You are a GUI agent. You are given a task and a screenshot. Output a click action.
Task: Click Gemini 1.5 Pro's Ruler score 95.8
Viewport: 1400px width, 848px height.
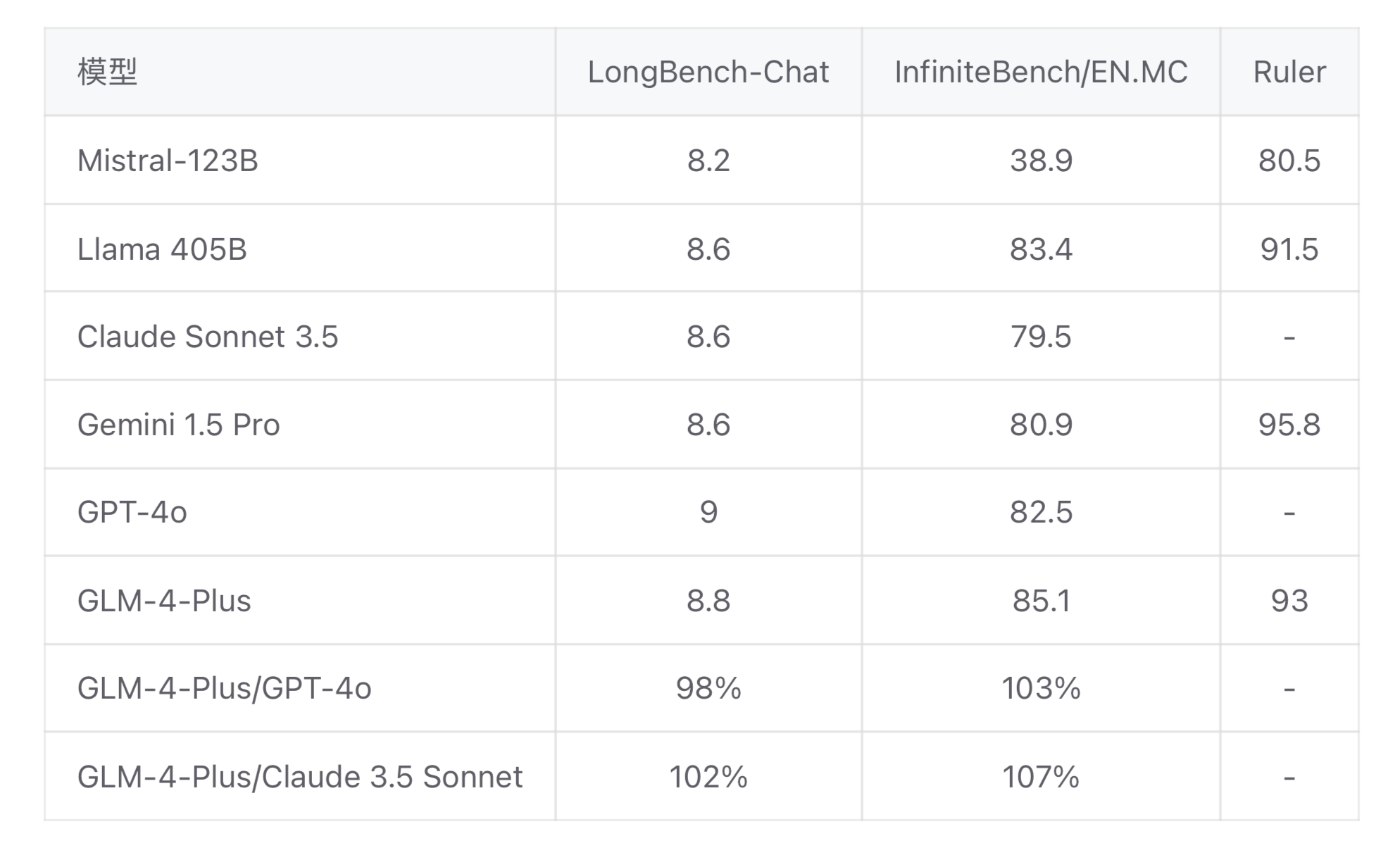[x=1289, y=425]
